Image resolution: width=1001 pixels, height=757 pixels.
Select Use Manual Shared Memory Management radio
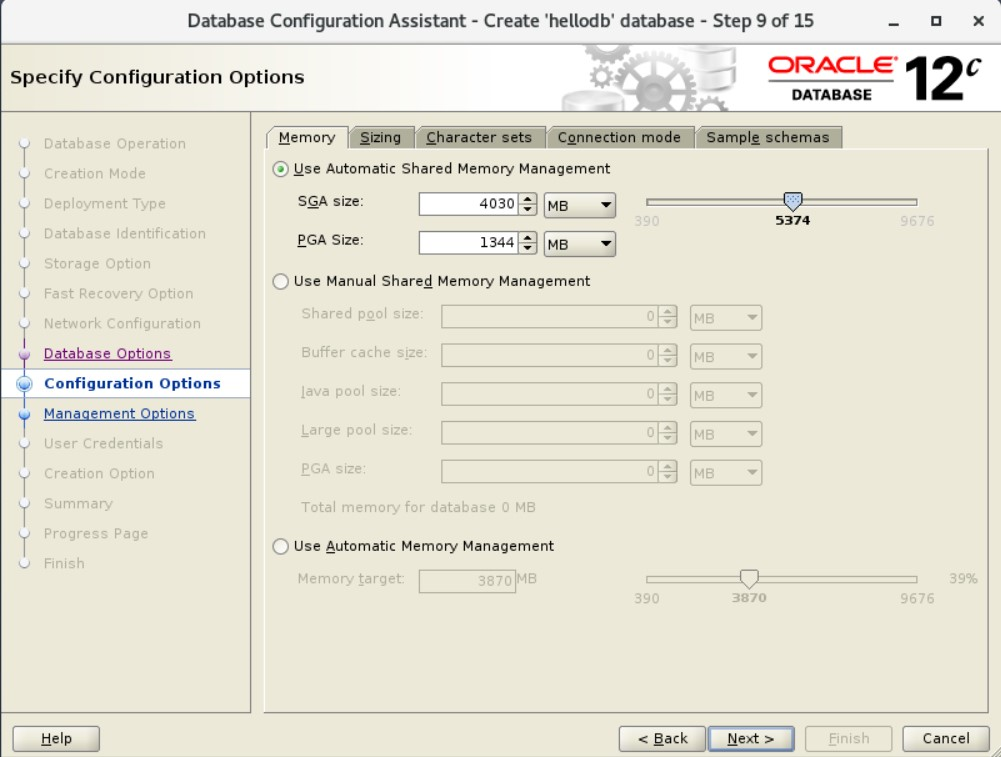tap(280, 281)
